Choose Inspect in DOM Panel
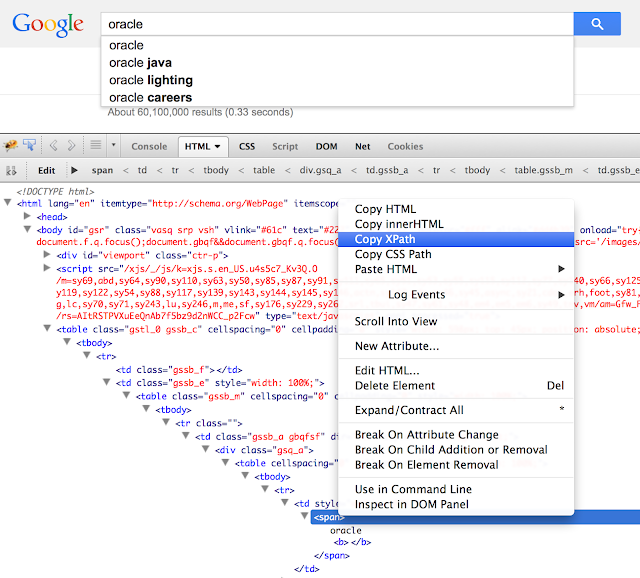 [x=456, y=505]
